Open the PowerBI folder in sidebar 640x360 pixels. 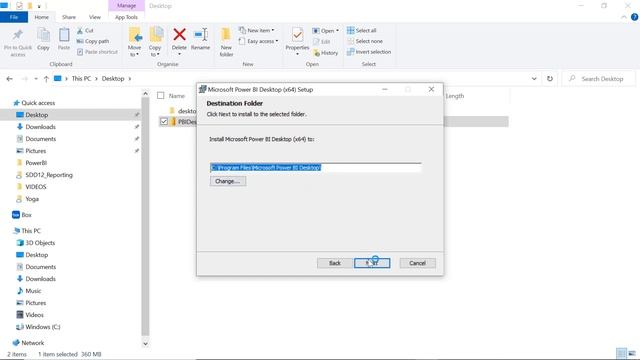pos(36,163)
